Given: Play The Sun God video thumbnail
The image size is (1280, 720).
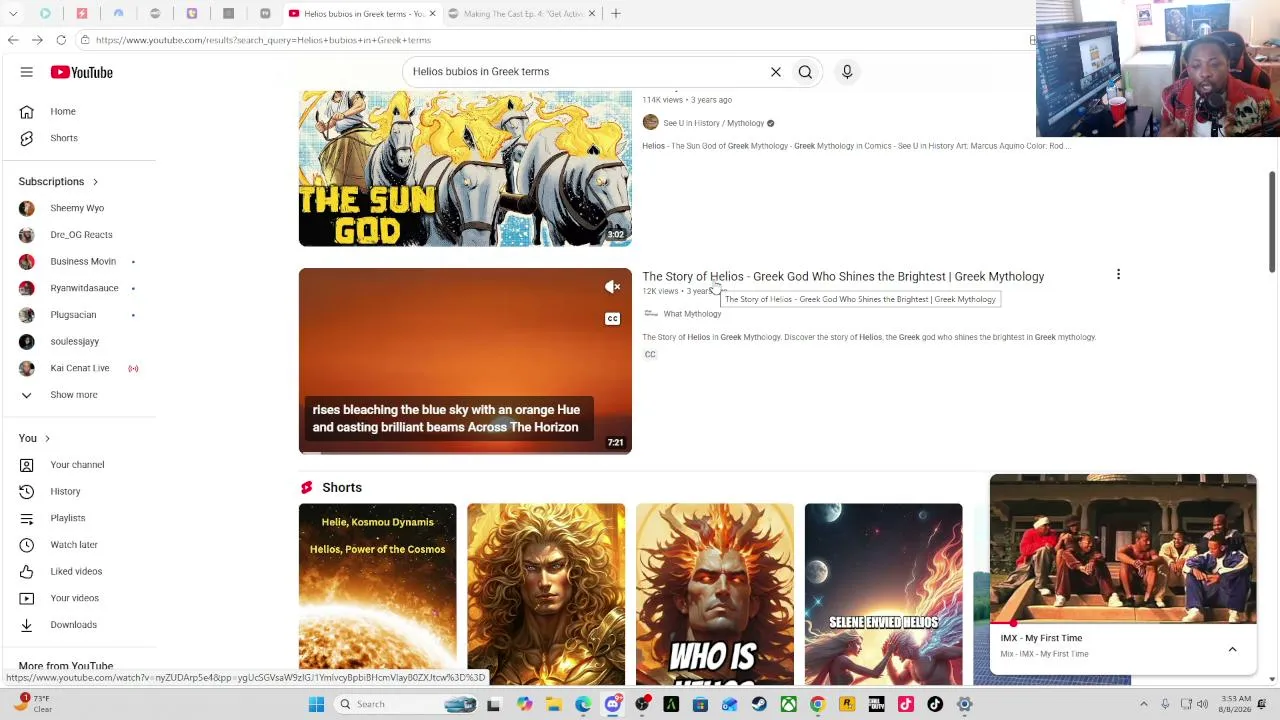Looking at the screenshot, I should pos(465,168).
